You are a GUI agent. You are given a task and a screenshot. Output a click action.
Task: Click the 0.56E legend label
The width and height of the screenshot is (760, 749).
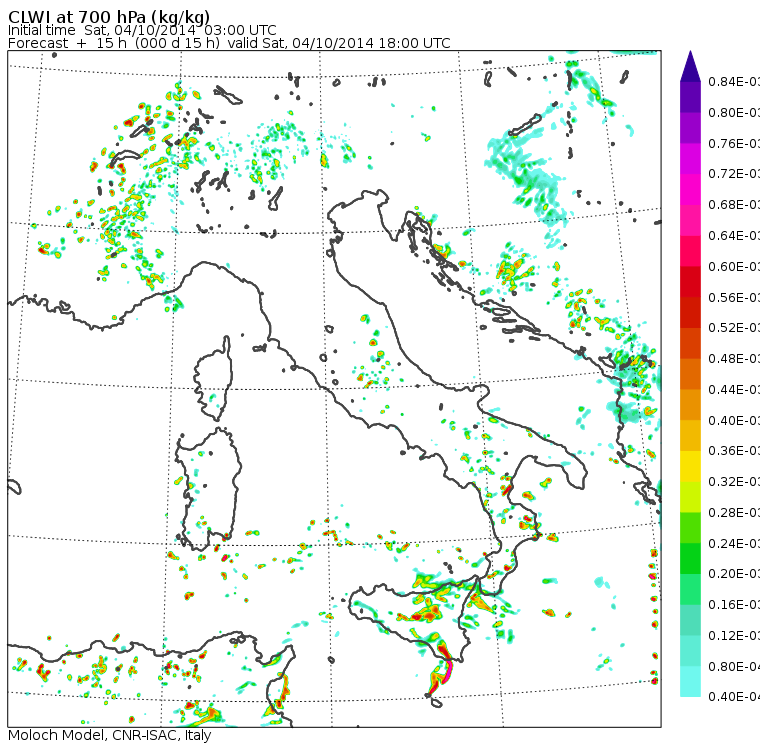click(734, 297)
